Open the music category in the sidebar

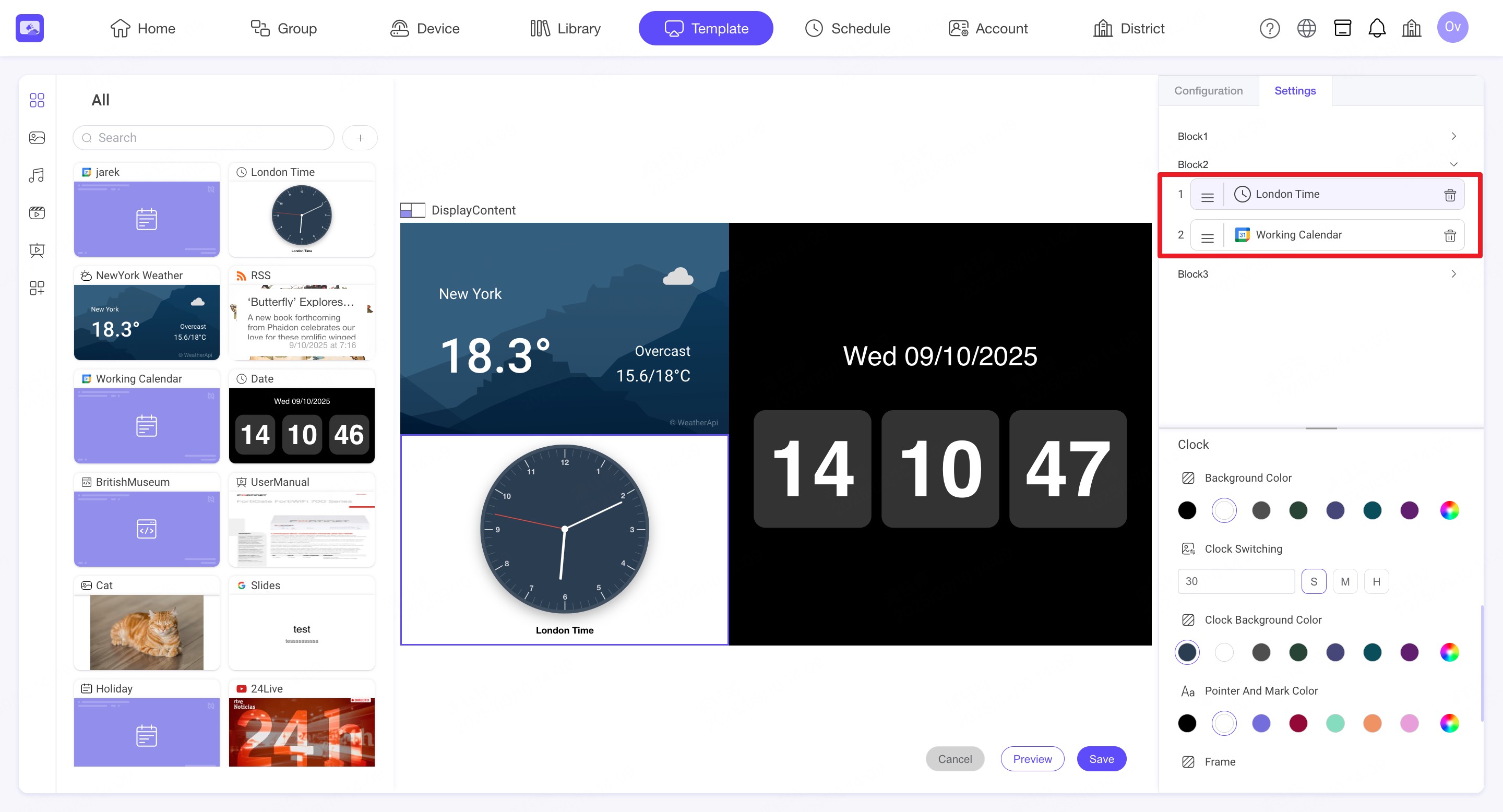click(37, 175)
